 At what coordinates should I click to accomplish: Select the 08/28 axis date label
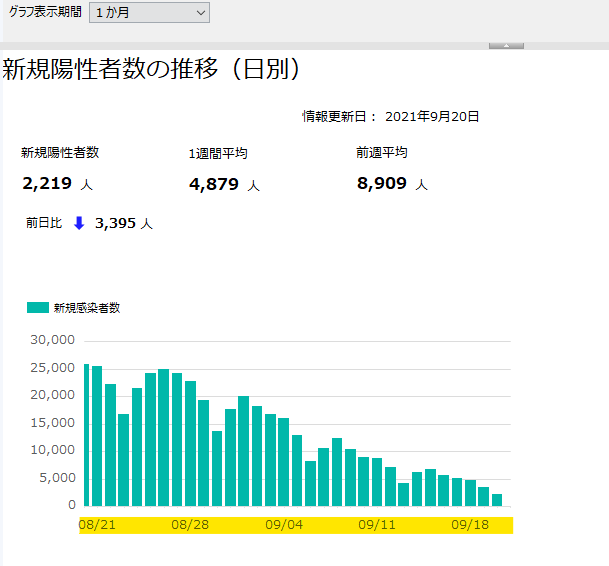(188, 525)
